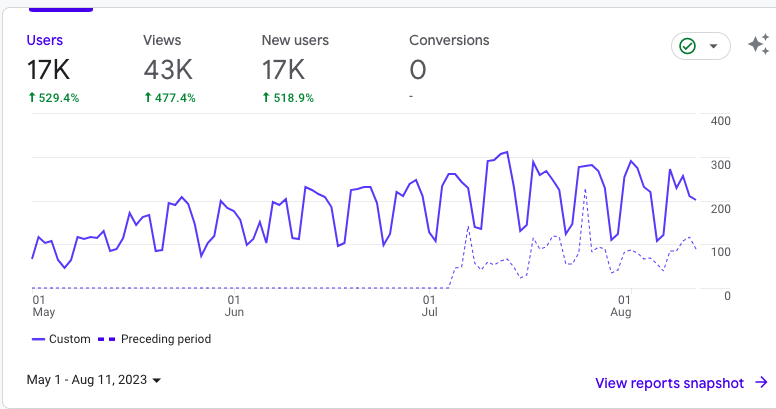The width and height of the screenshot is (776, 409).
Task: Click the Preceding period legend entry
Action: (x=154, y=339)
